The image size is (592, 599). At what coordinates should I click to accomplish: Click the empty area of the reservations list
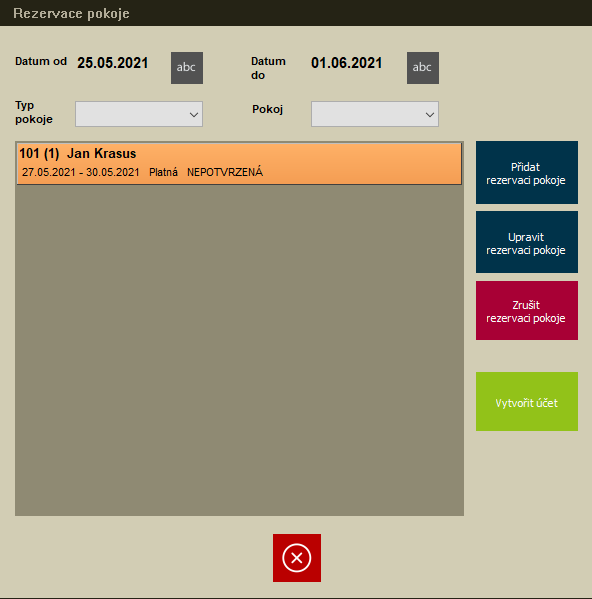tap(239, 350)
